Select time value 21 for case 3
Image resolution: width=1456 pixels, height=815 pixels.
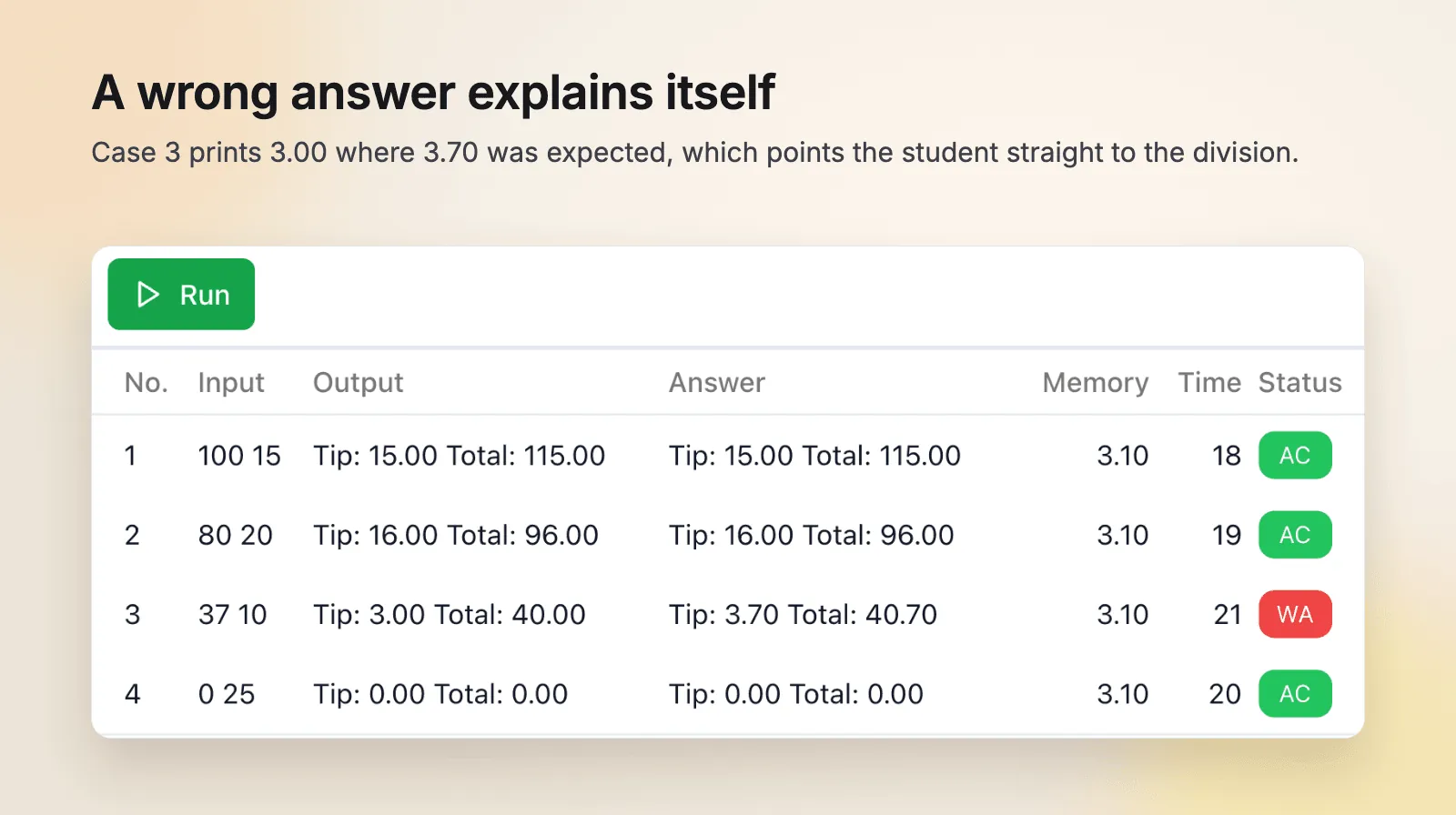coord(1227,614)
